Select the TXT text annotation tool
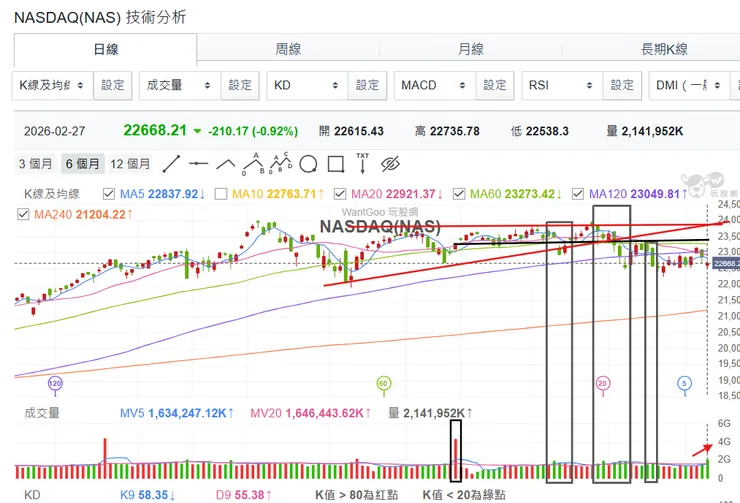740x503 pixels. (362, 164)
